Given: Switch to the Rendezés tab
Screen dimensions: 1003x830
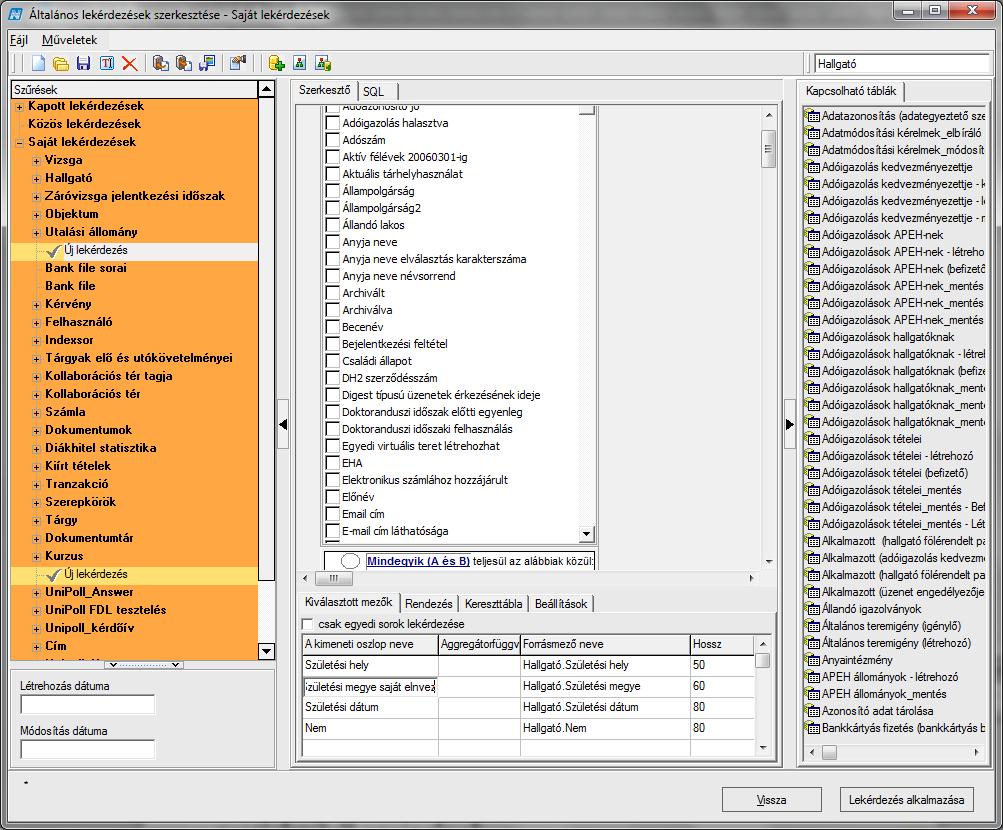Looking at the screenshot, I should 429,604.
